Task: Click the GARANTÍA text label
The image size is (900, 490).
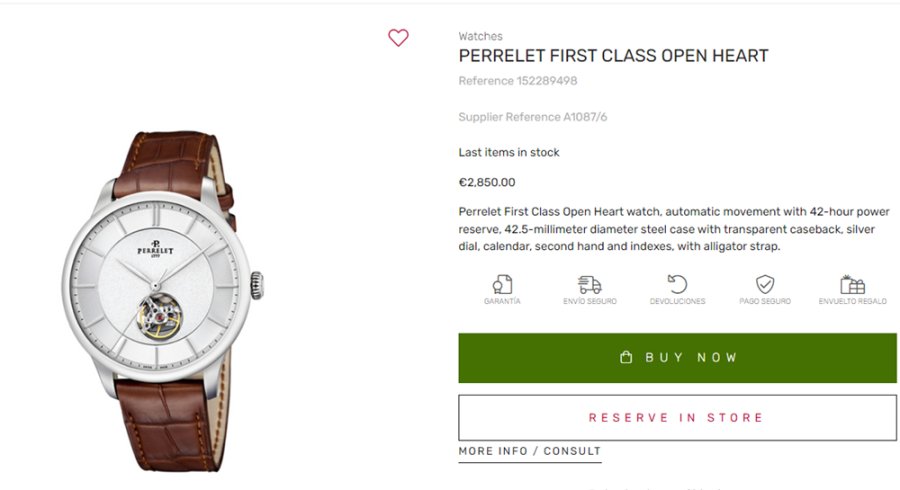Action: pyautogui.click(x=502, y=301)
